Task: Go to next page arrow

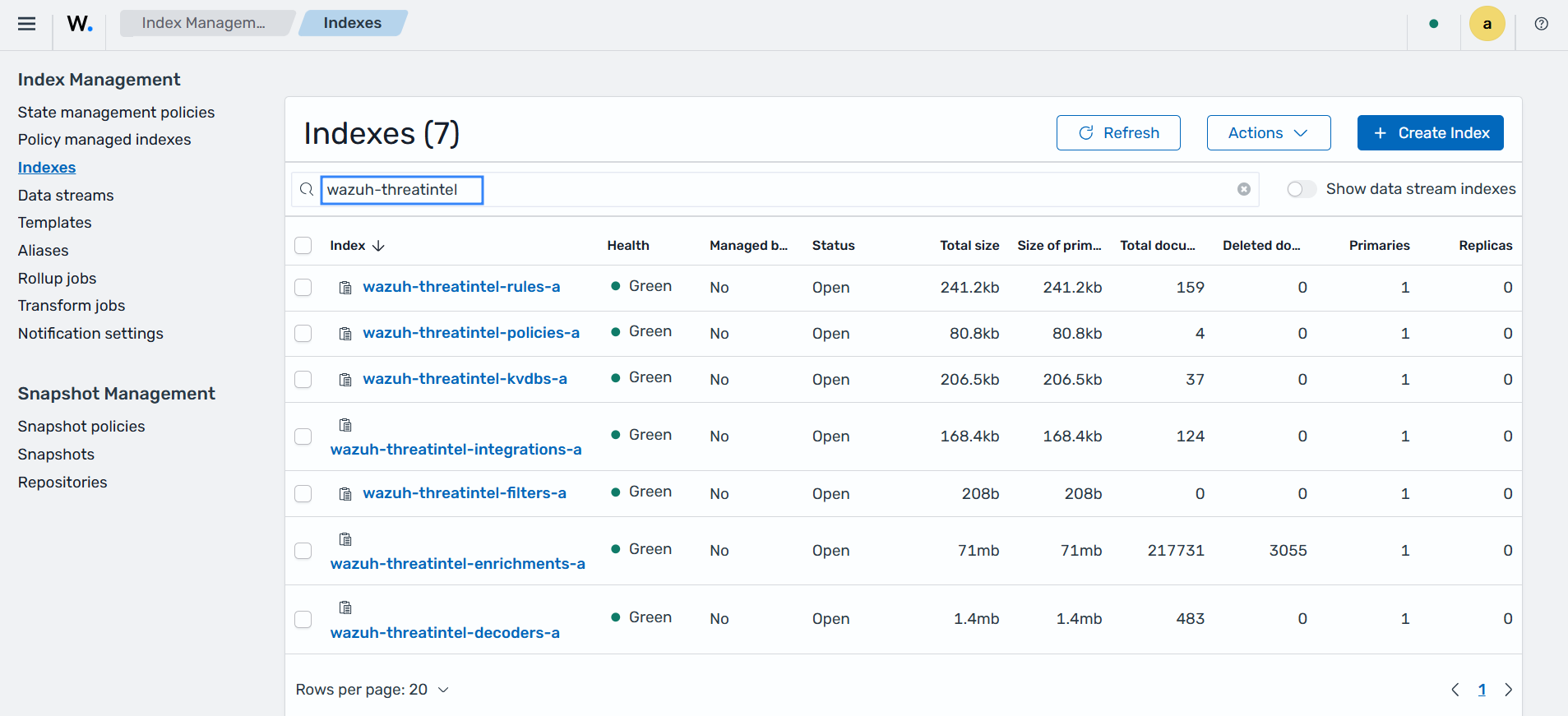Action: pos(1508,690)
